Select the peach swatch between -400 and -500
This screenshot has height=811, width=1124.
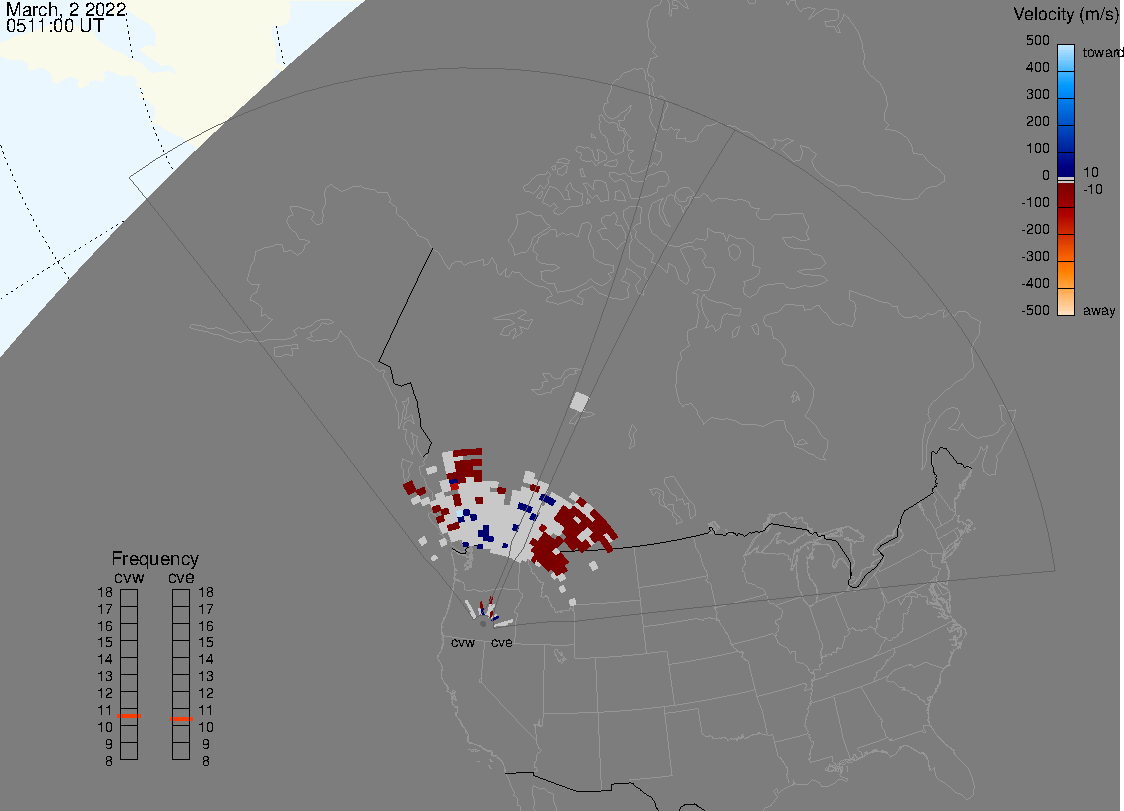click(x=1066, y=302)
